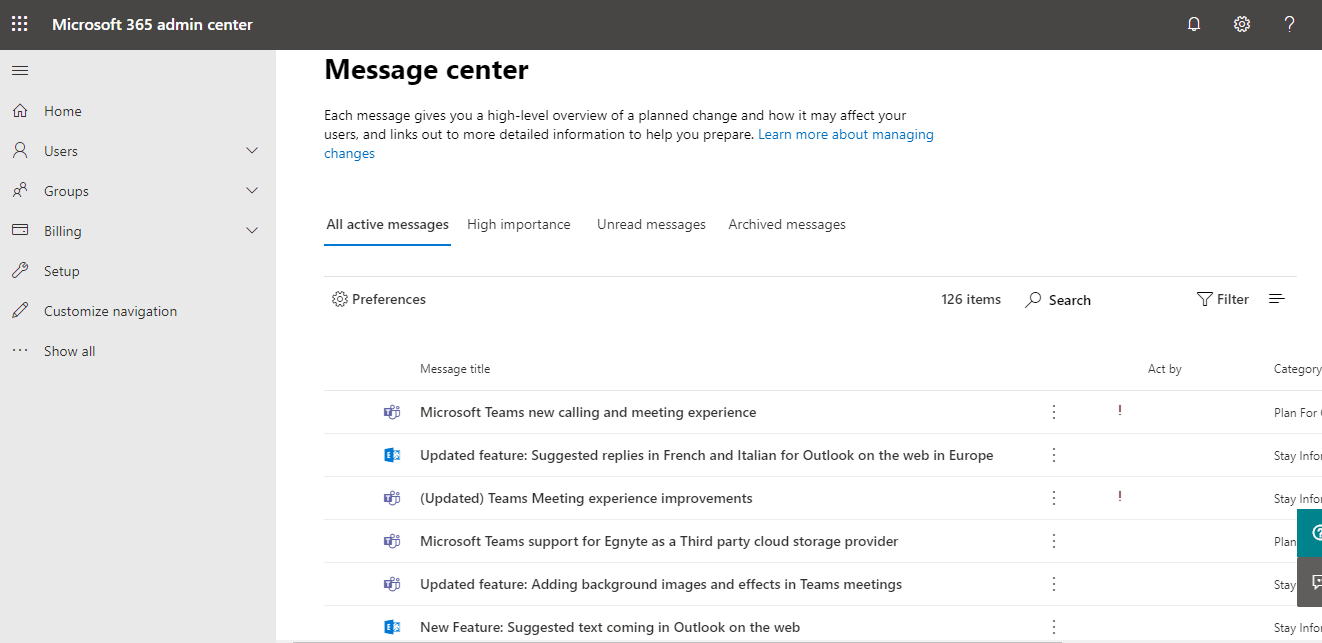Open the help question mark icon
The image size is (1322, 643).
click(1290, 24)
